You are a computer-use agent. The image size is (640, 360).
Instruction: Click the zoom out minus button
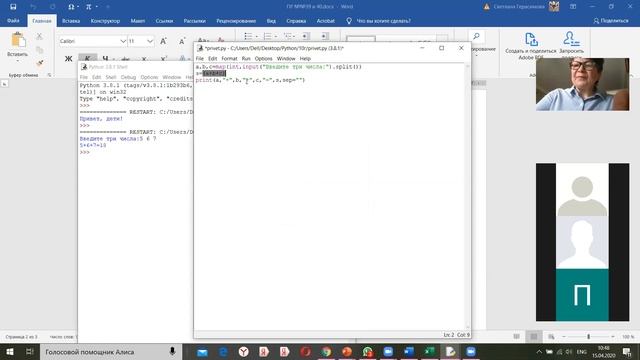[x=564, y=337]
